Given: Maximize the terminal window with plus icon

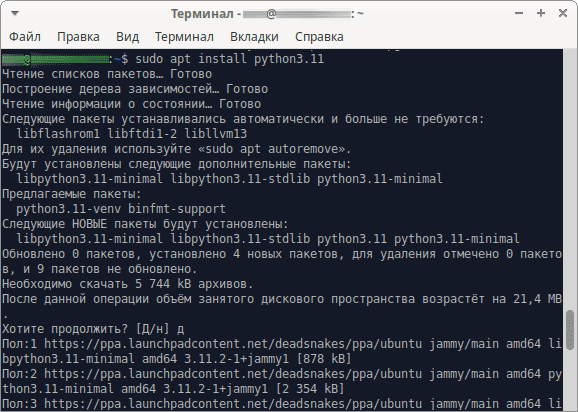Looking at the screenshot, I should coord(541,13).
